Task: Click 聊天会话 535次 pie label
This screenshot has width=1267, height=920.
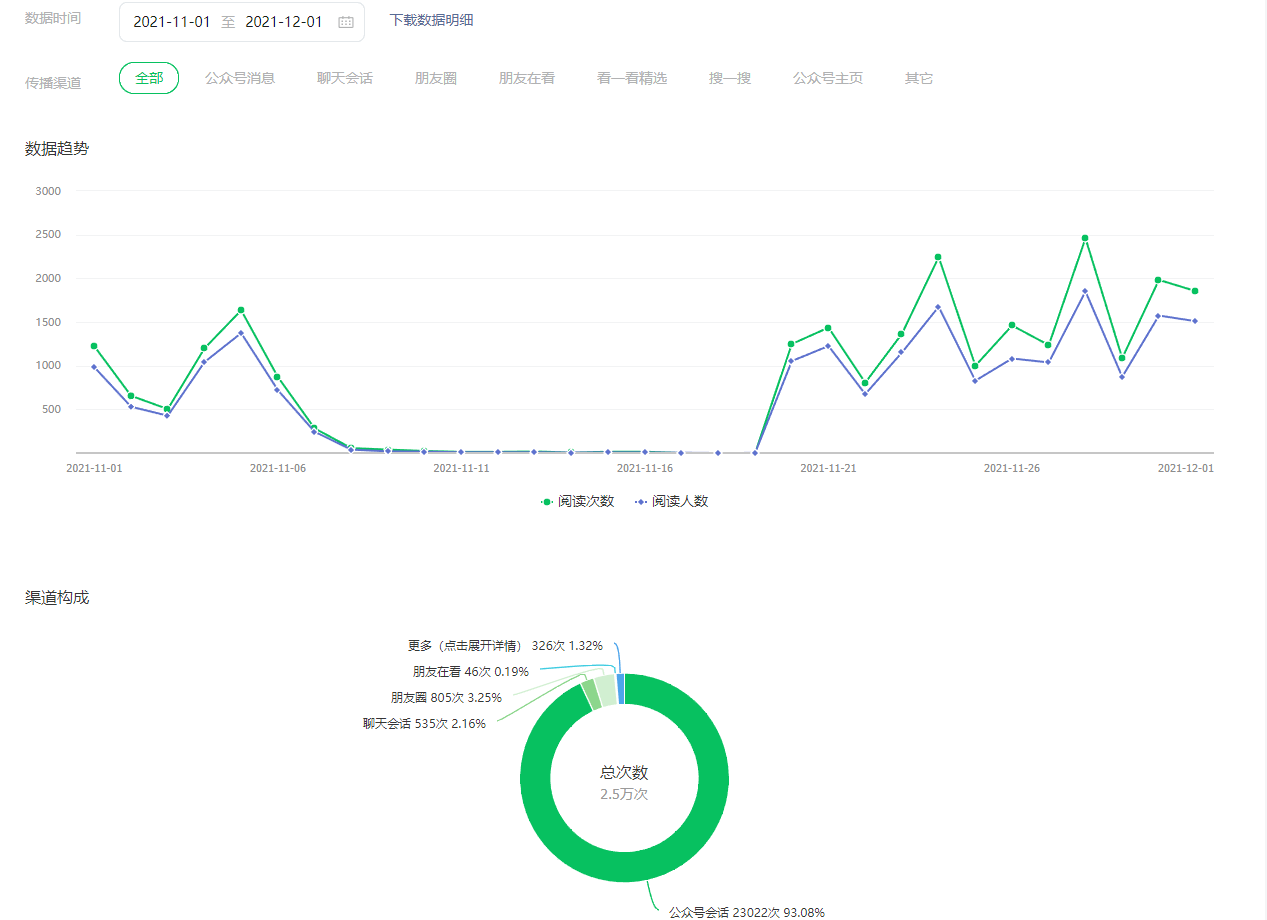Action: click(425, 723)
